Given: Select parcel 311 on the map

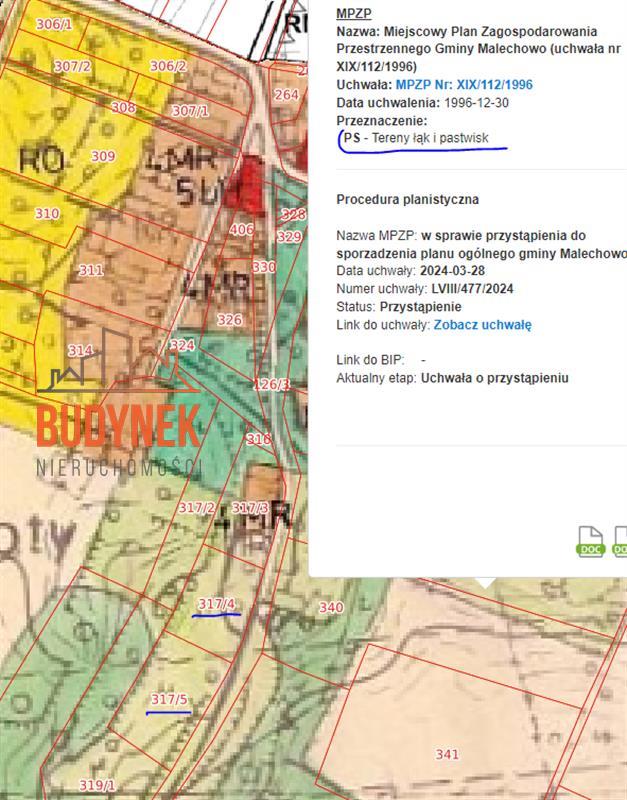Looking at the screenshot, I should 91,270.
